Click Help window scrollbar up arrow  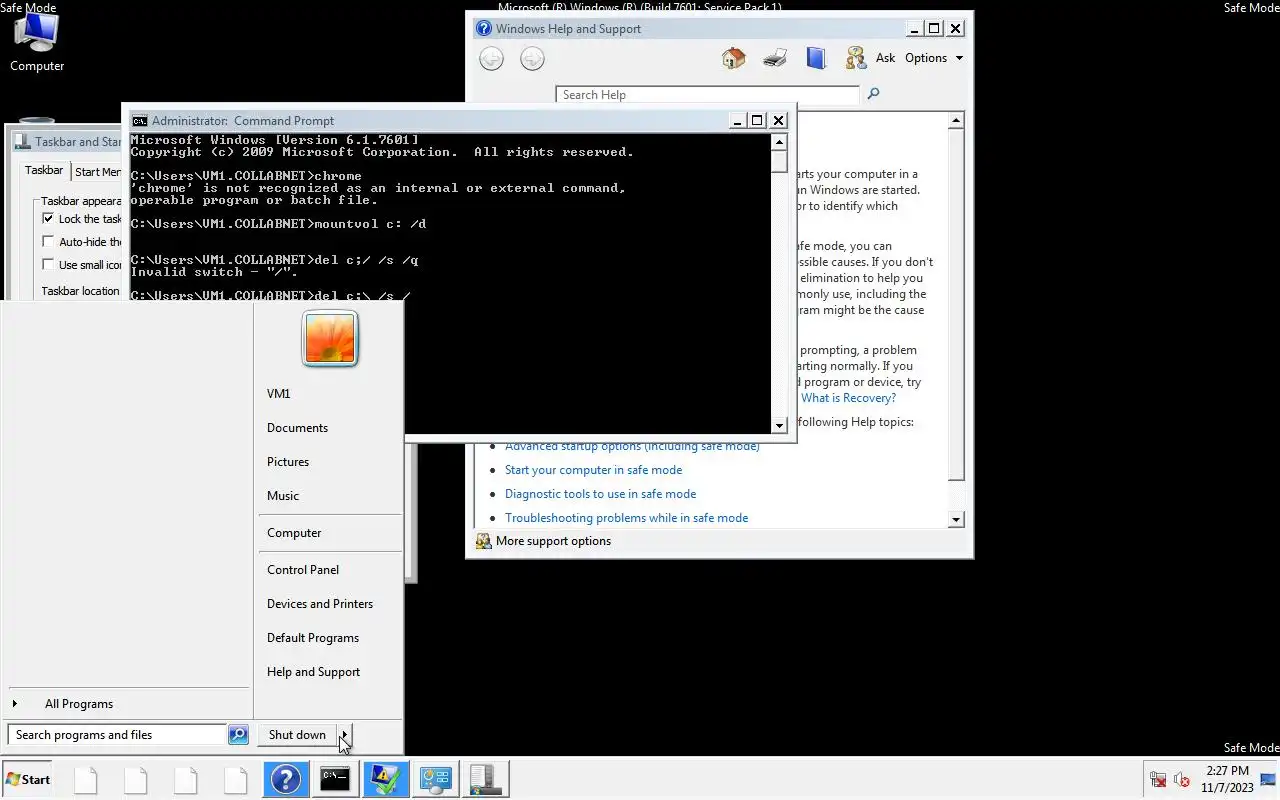pos(956,120)
